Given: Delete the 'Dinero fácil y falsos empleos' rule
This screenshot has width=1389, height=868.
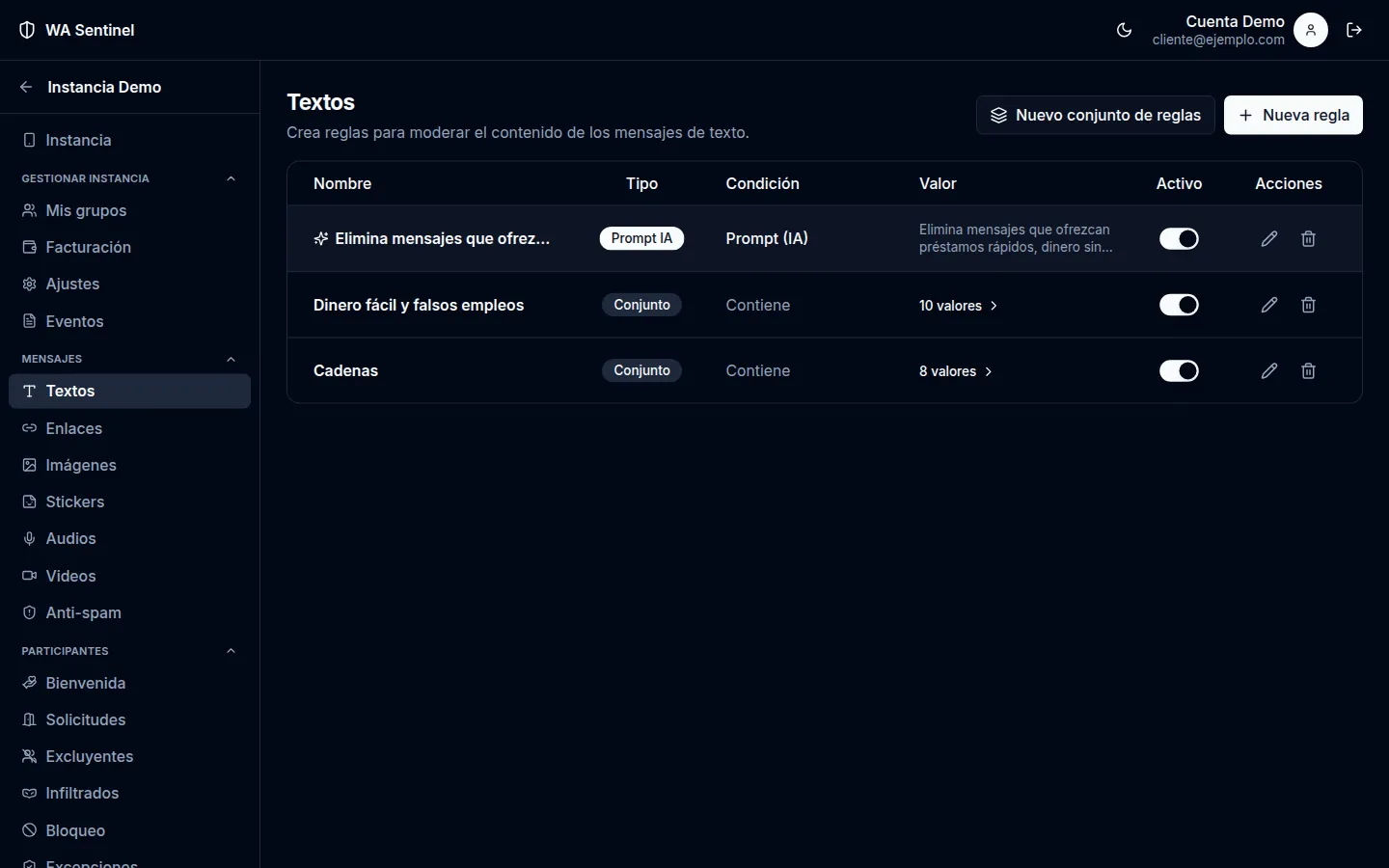Looking at the screenshot, I should click(1308, 305).
